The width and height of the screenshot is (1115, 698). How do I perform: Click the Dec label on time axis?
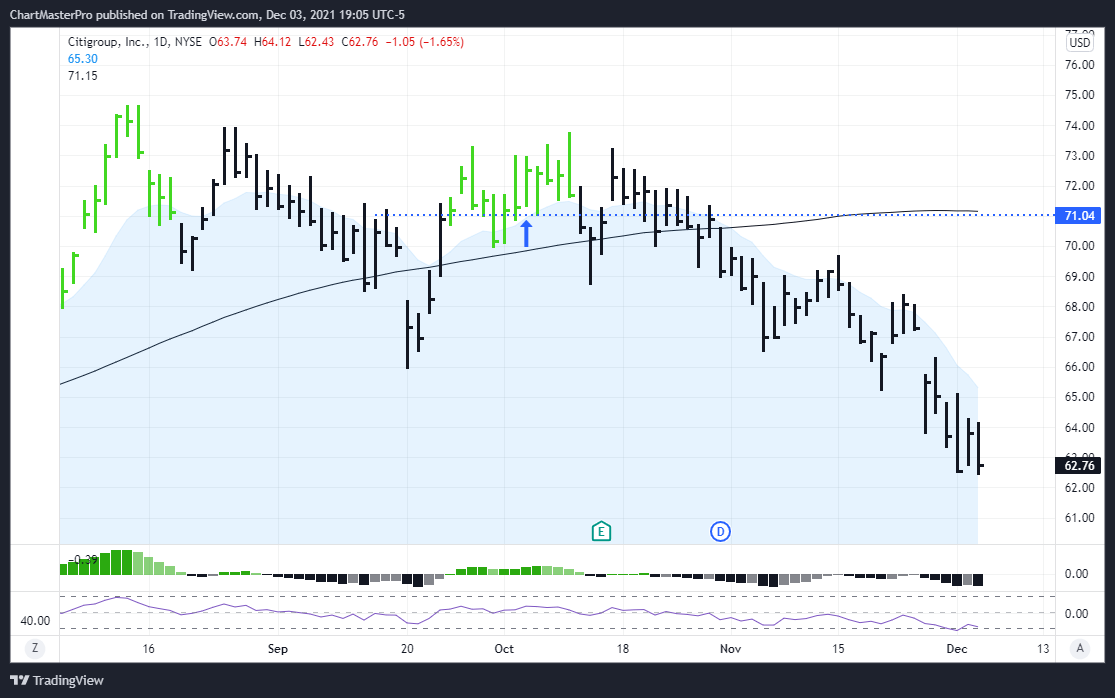tap(956, 648)
